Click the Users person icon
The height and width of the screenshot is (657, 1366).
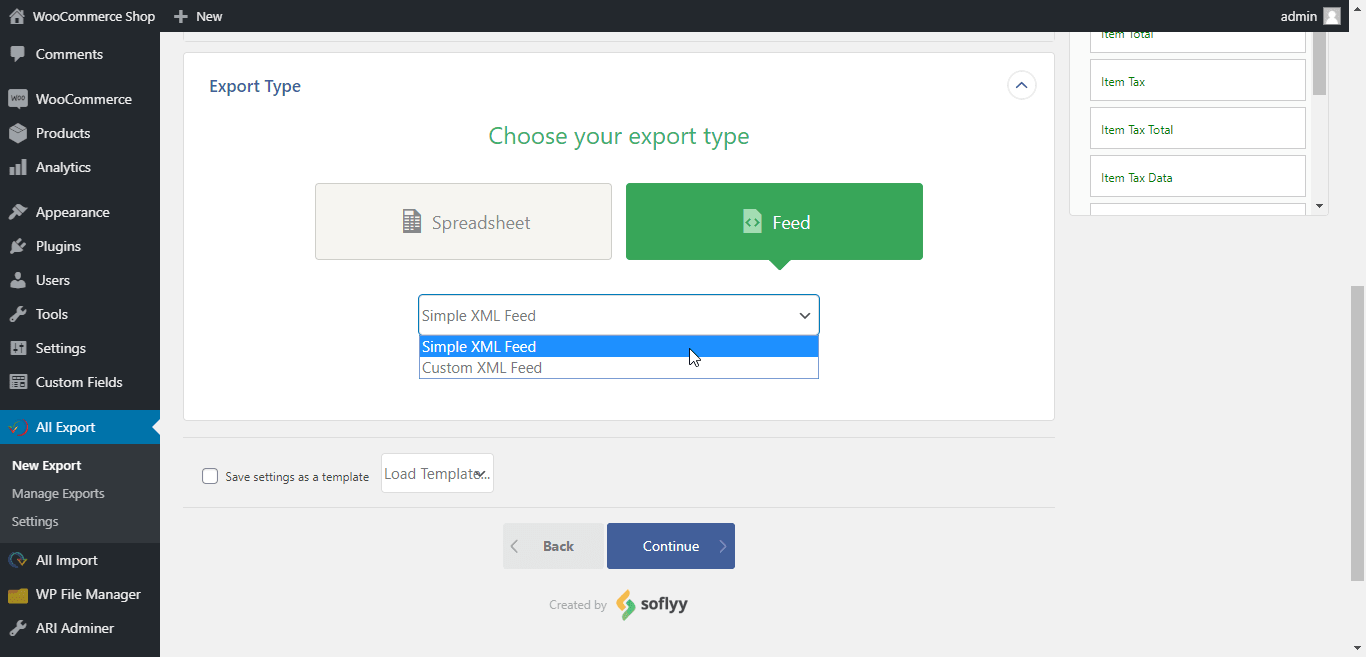point(17,280)
